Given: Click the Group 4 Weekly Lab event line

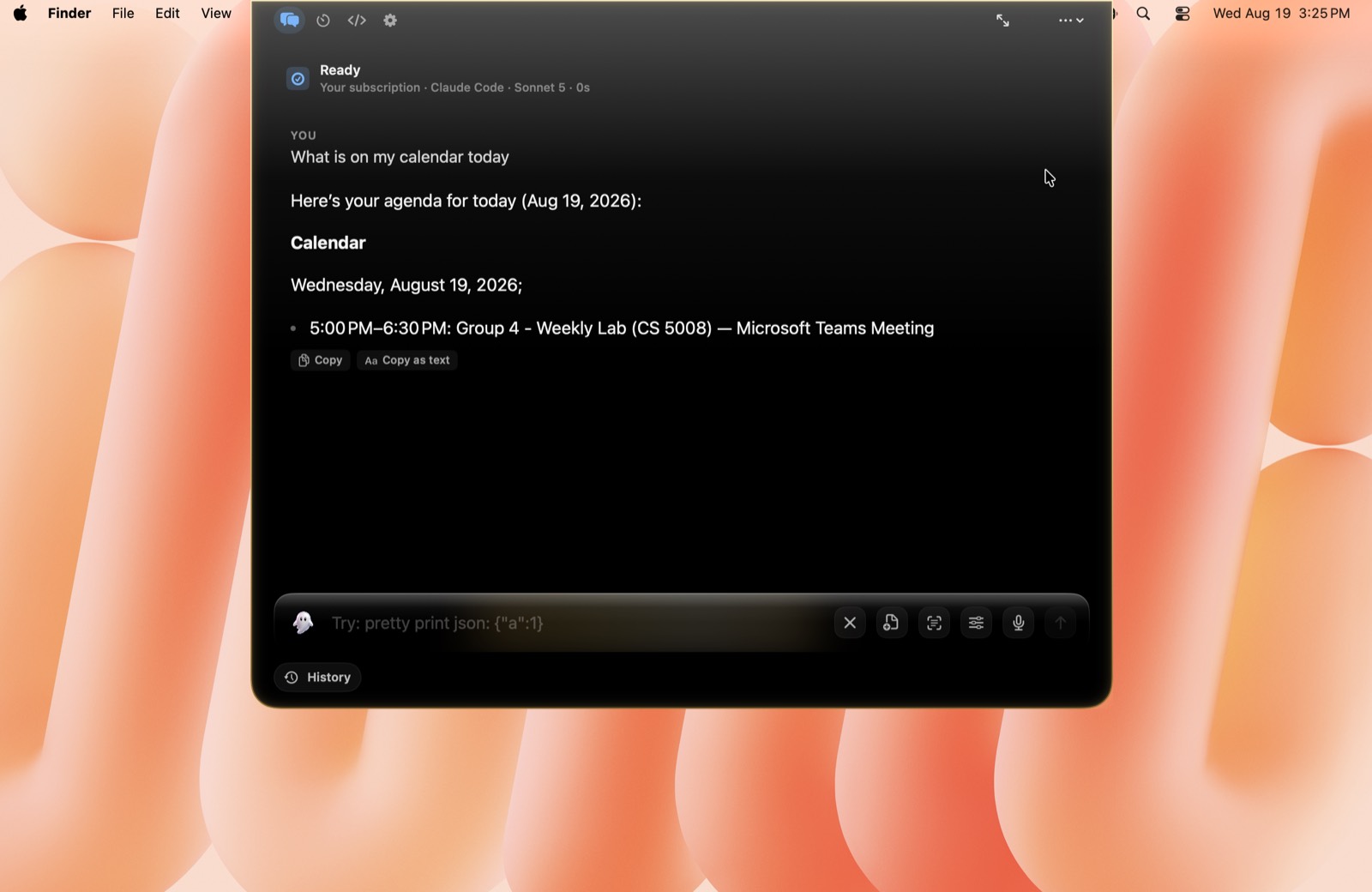Looking at the screenshot, I should pos(622,328).
